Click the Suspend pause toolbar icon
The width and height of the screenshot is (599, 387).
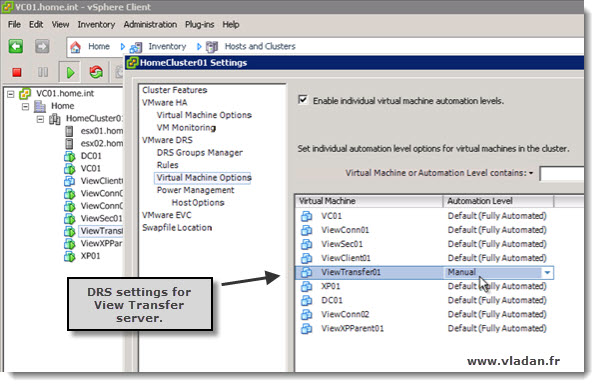(x=43, y=72)
